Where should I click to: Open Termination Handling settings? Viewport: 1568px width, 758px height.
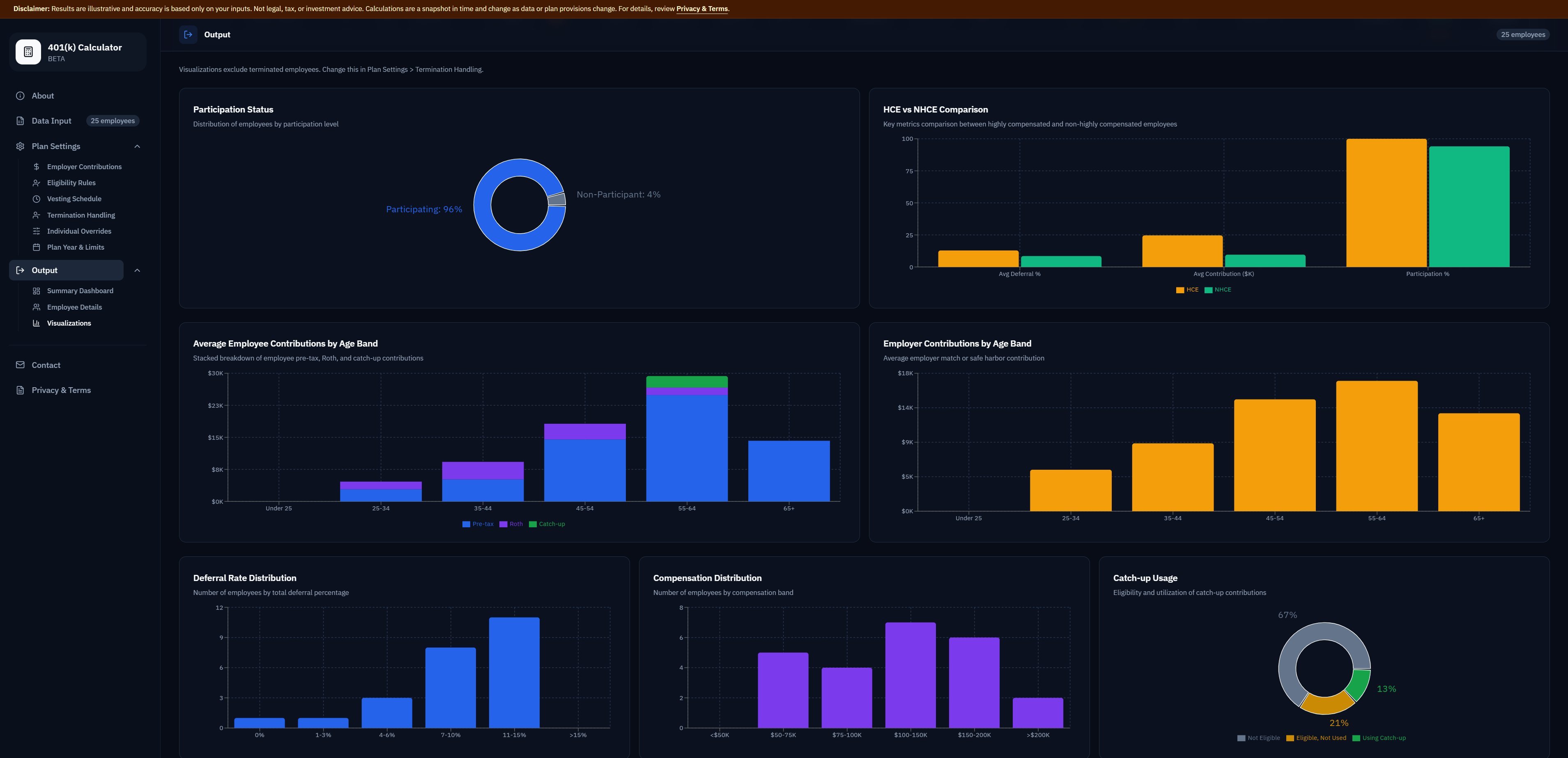coord(80,215)
